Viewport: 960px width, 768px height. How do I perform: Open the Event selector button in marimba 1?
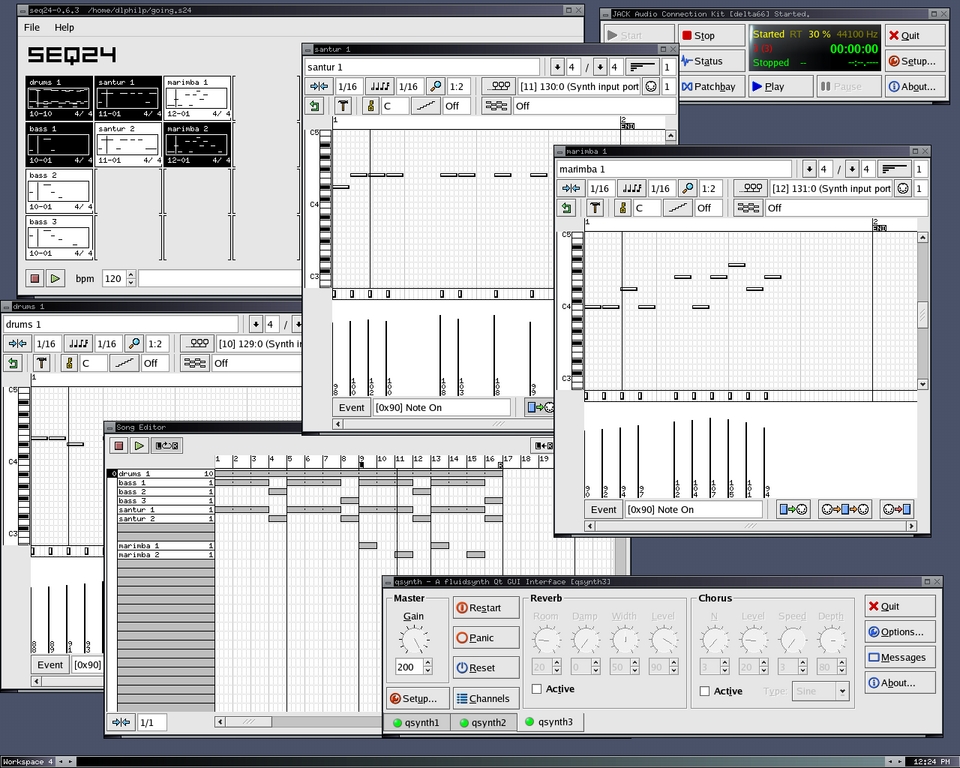click(603, 509)
